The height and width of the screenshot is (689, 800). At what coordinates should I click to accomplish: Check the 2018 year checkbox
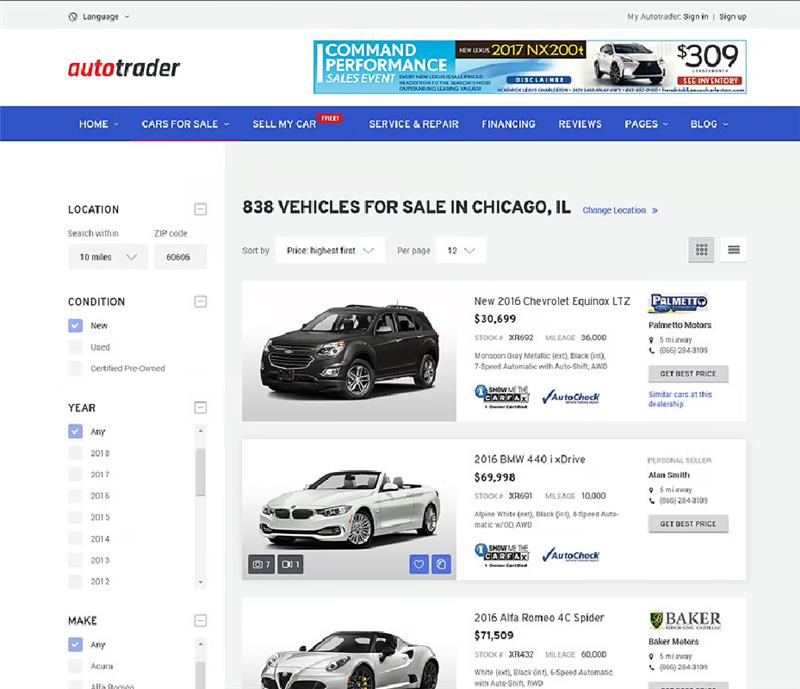click(x=76, y=453)
